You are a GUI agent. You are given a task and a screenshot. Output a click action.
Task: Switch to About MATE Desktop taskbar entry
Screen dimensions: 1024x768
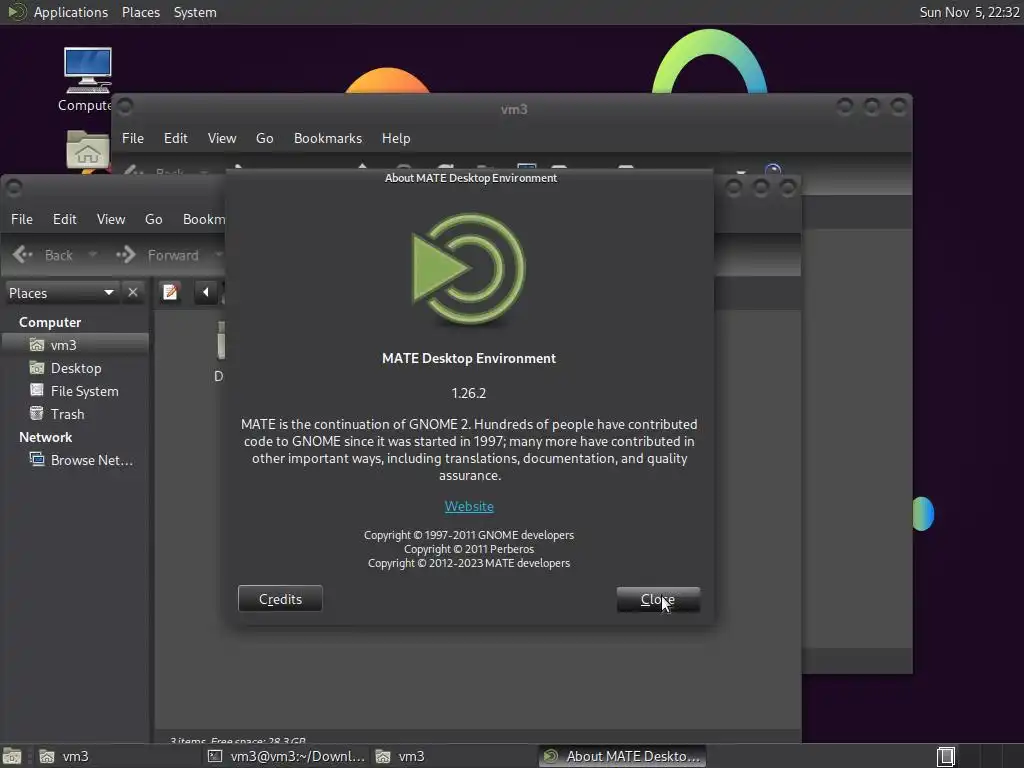tap(622, 756)
